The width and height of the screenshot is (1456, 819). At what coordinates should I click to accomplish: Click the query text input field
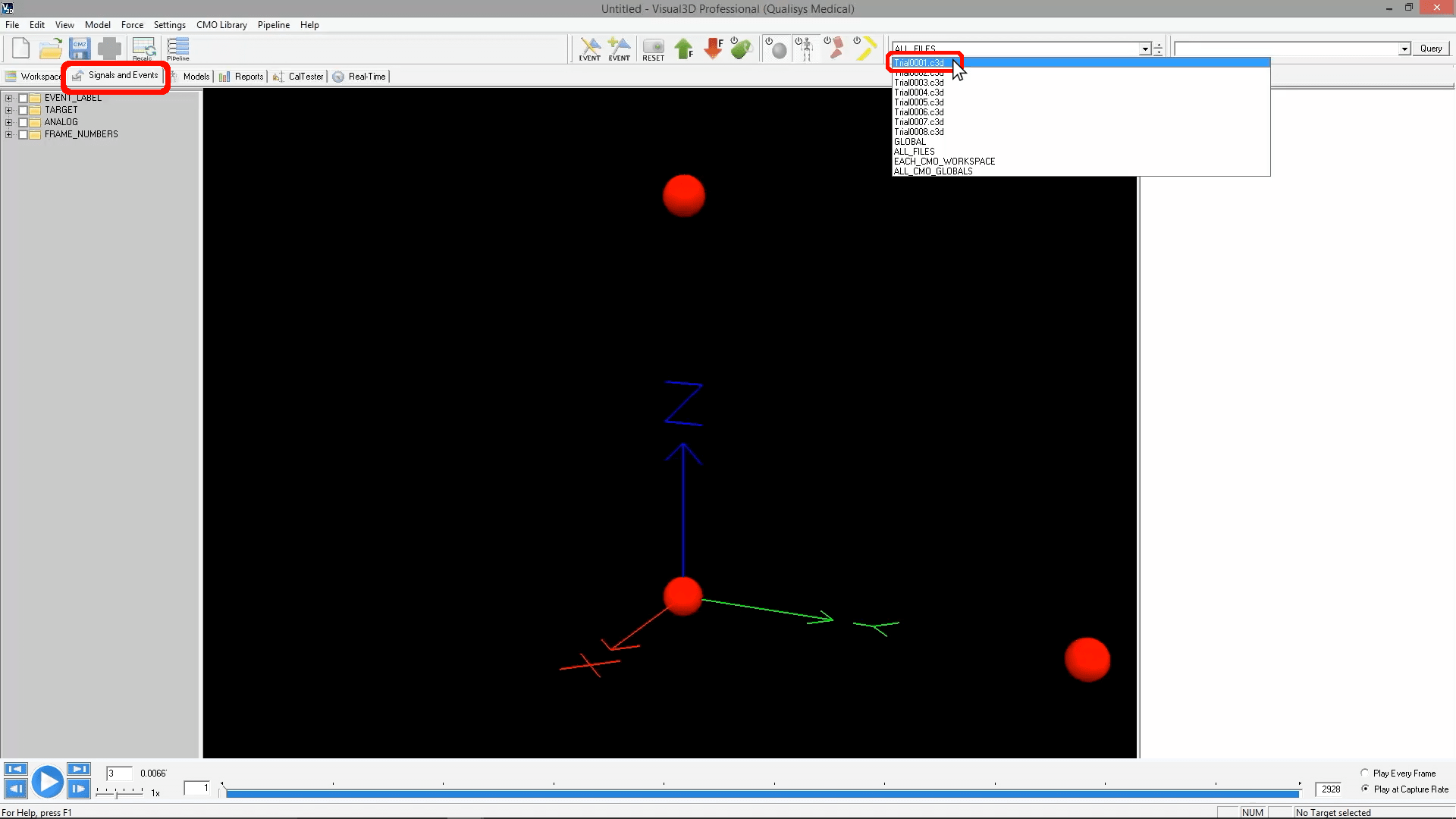point(1286,49)
